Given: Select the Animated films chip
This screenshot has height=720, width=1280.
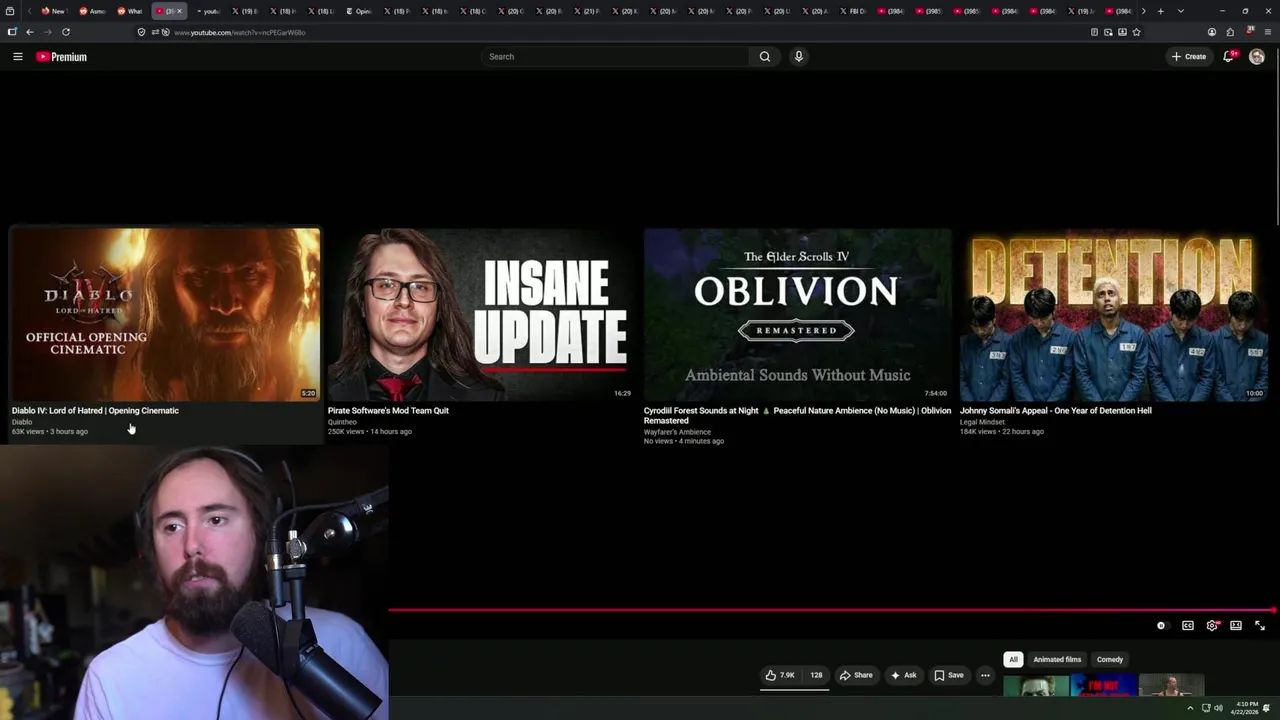Looking at the screenshot, I should [1057, 660].
